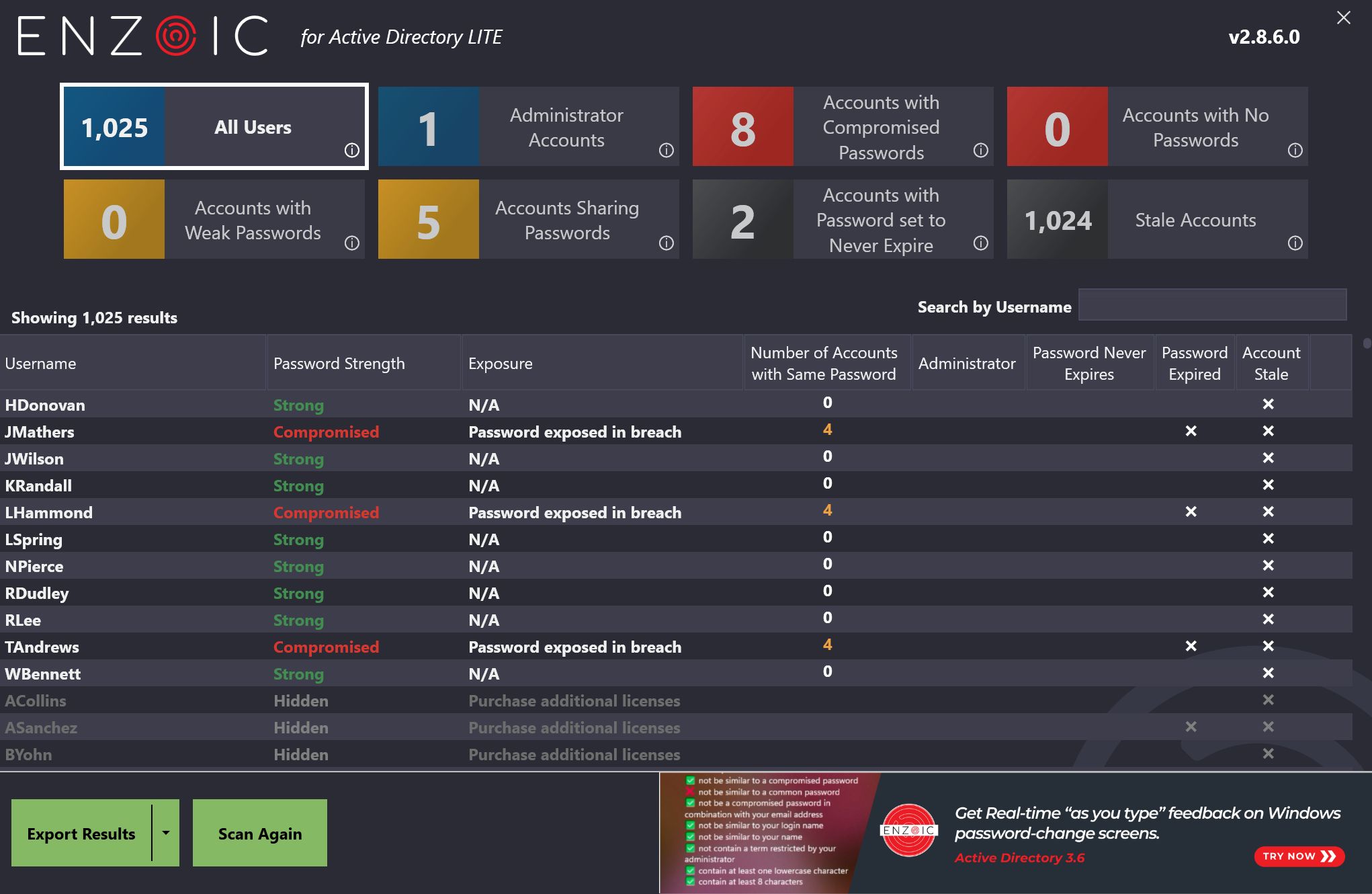Click NPierce Account Stale X mark
This screenshot has width=1372, height=894.
pyautogui.click(x=1269, y=565)
